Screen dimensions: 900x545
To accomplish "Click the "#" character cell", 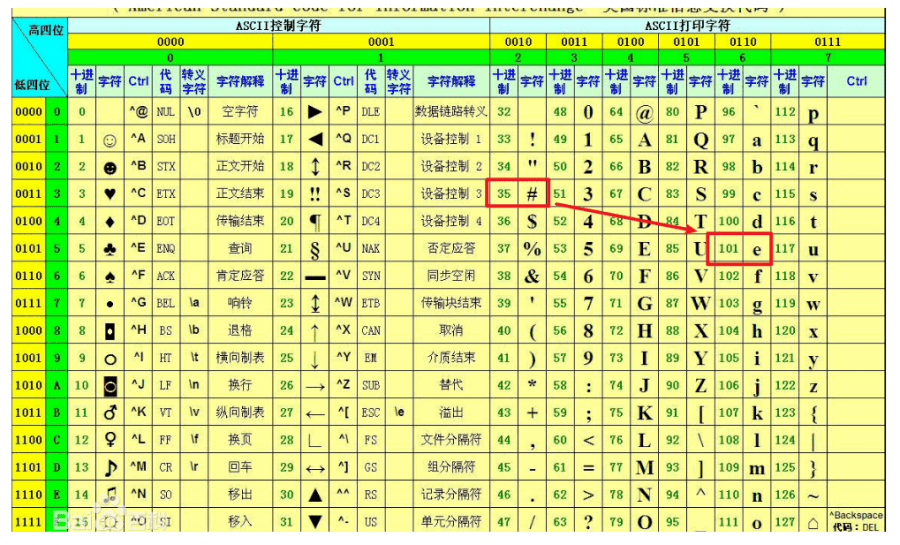I will 532,194.
